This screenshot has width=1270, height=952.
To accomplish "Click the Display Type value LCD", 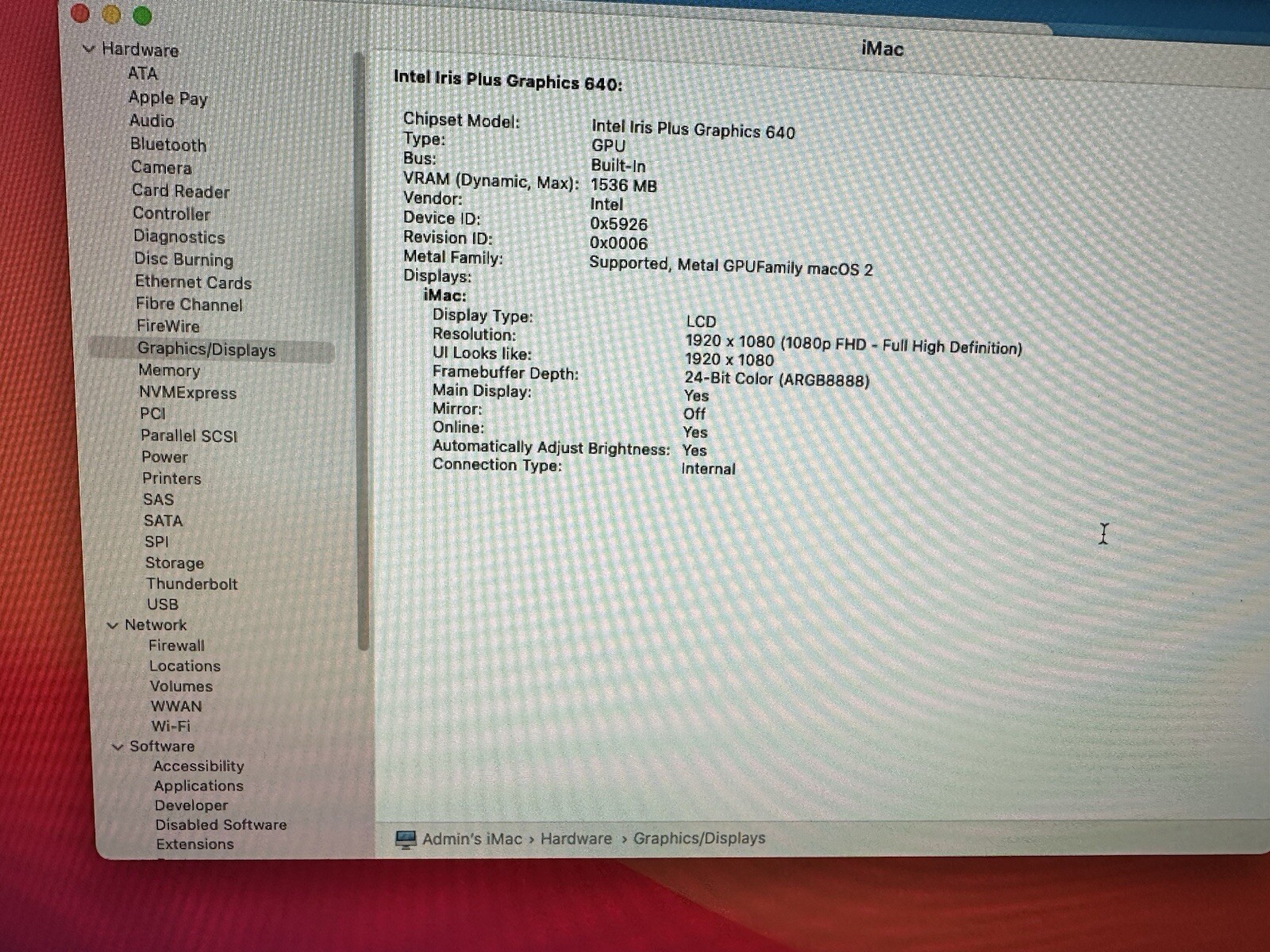I will [701, 321].
